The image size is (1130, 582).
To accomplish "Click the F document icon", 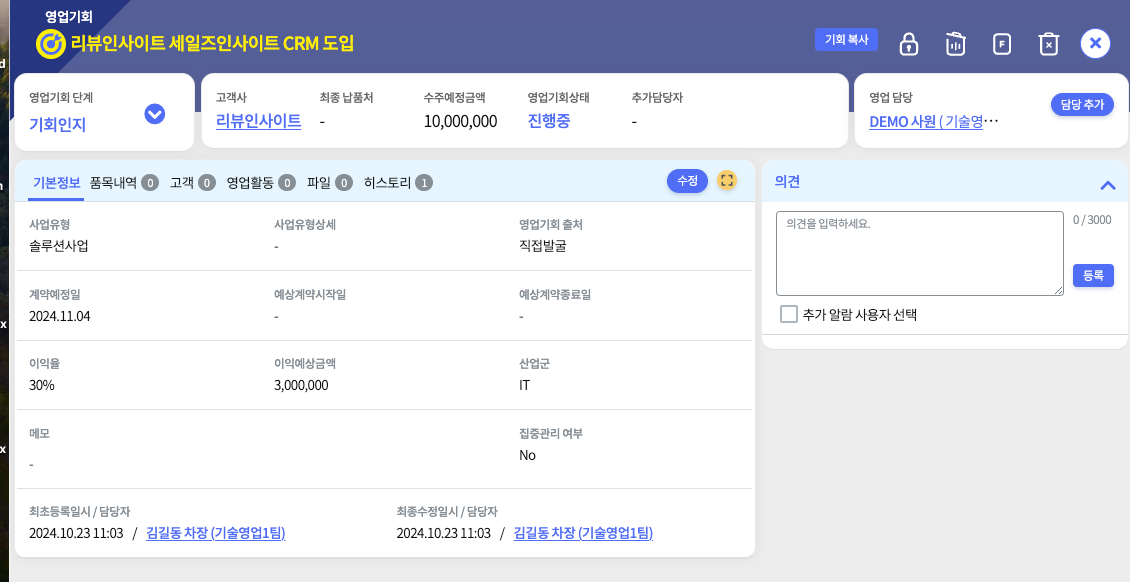I will (1001, 44).
